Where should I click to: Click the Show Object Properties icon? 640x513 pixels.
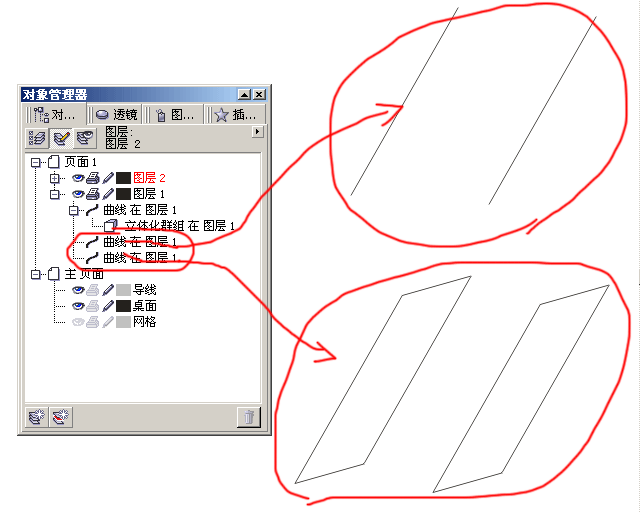point(38,138)
